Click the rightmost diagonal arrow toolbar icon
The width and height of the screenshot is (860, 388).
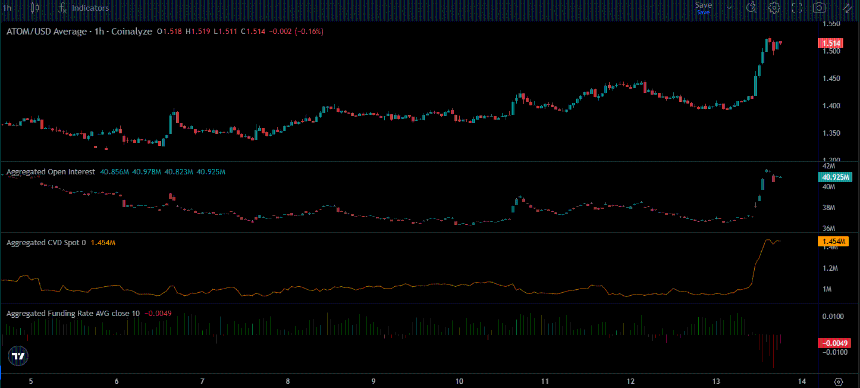coord(846,7)
